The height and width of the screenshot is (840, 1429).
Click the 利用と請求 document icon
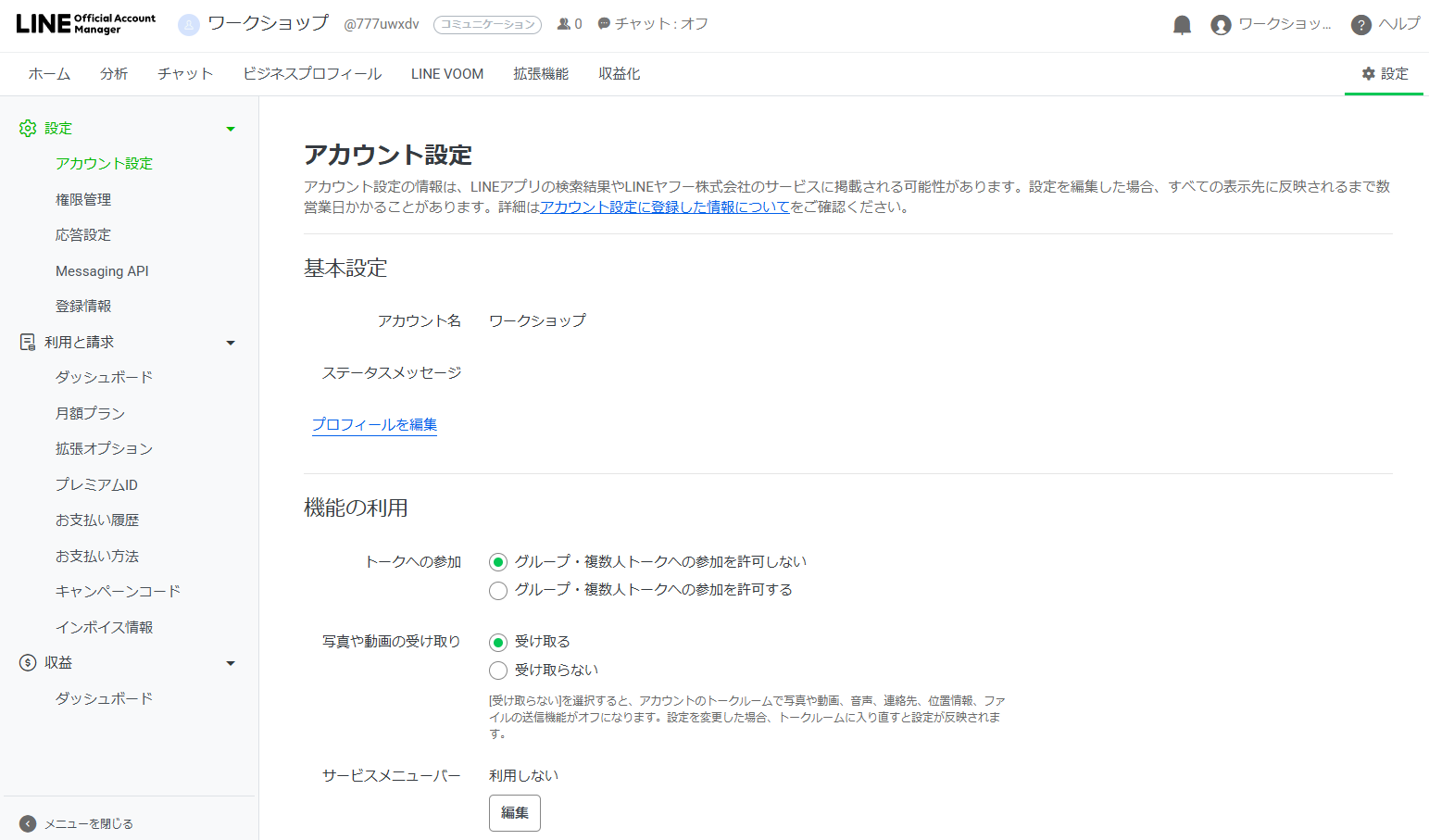point(27,341)
